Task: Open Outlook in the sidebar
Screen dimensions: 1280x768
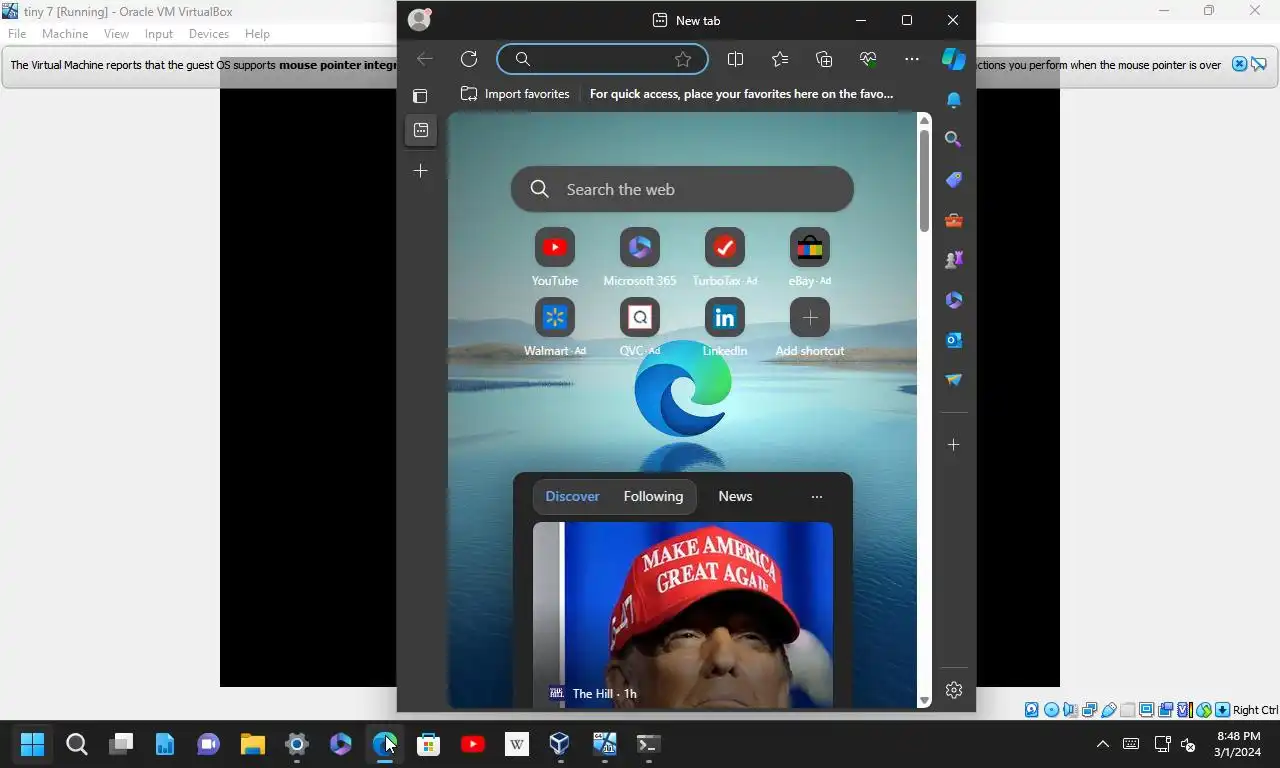Action: 954,340
